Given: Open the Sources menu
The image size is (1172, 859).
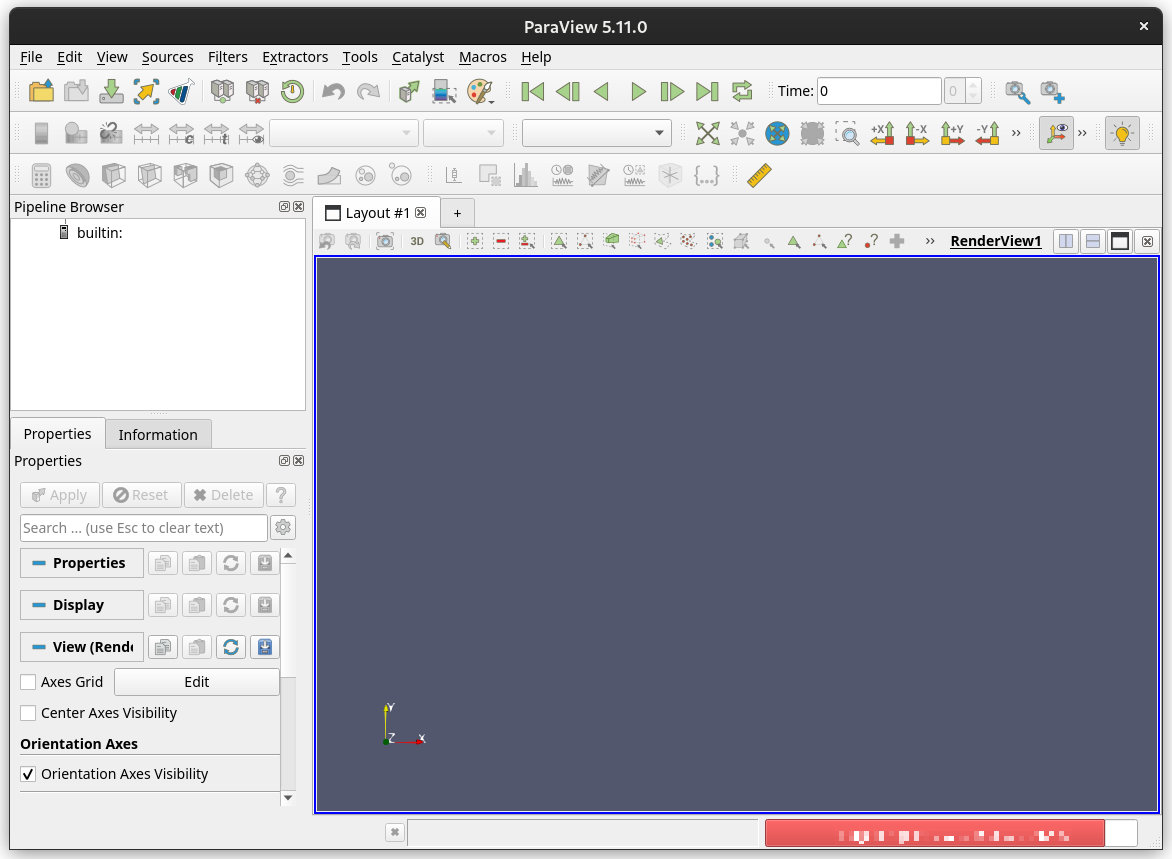Looking at the screenshot, I should pos(167,57).
